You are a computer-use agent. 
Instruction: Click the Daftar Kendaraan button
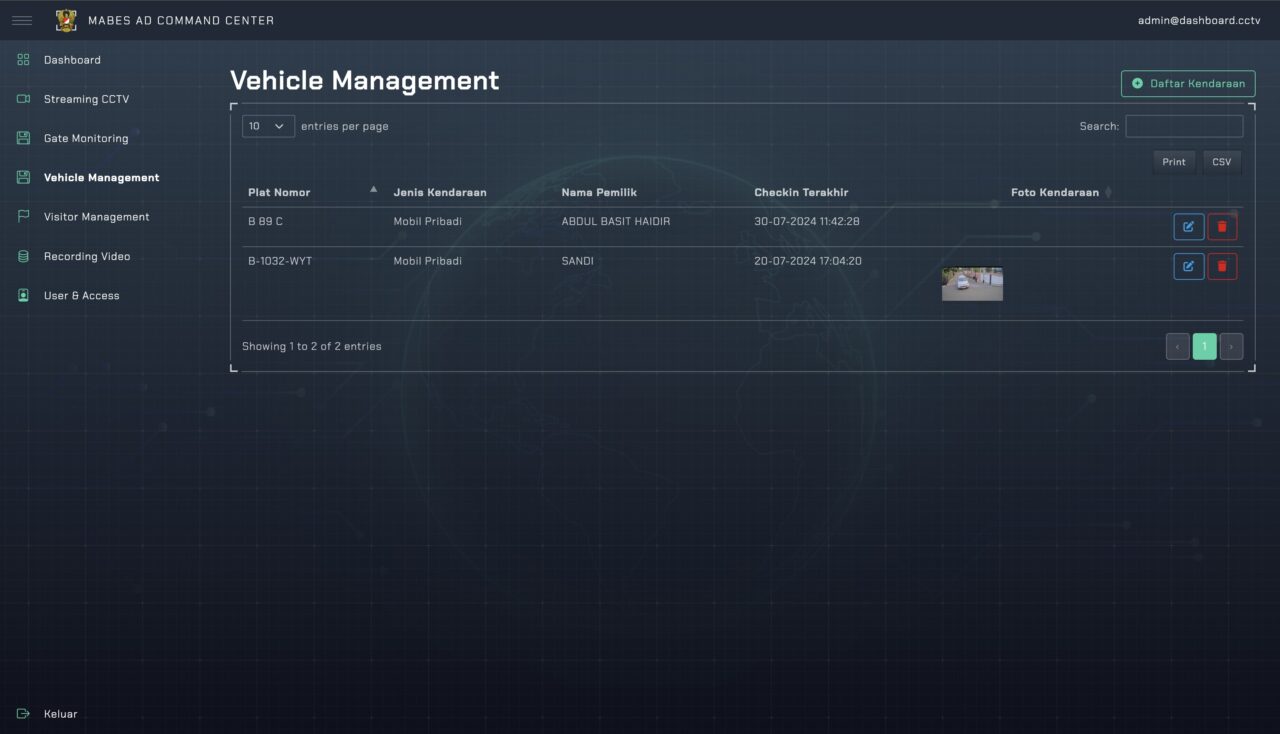[x=1188, y=83]
